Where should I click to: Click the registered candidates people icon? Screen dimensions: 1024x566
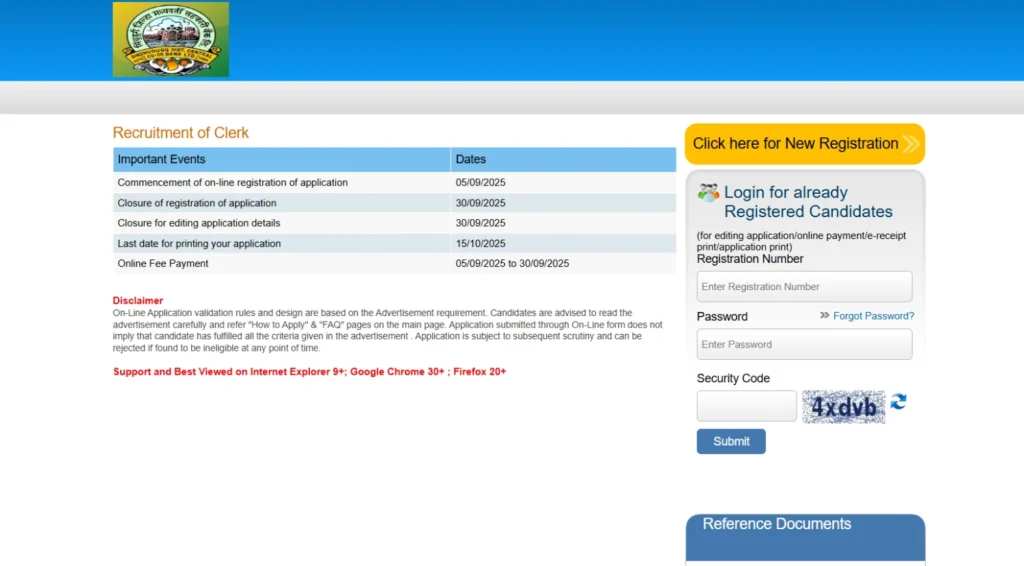pos(708,193)
